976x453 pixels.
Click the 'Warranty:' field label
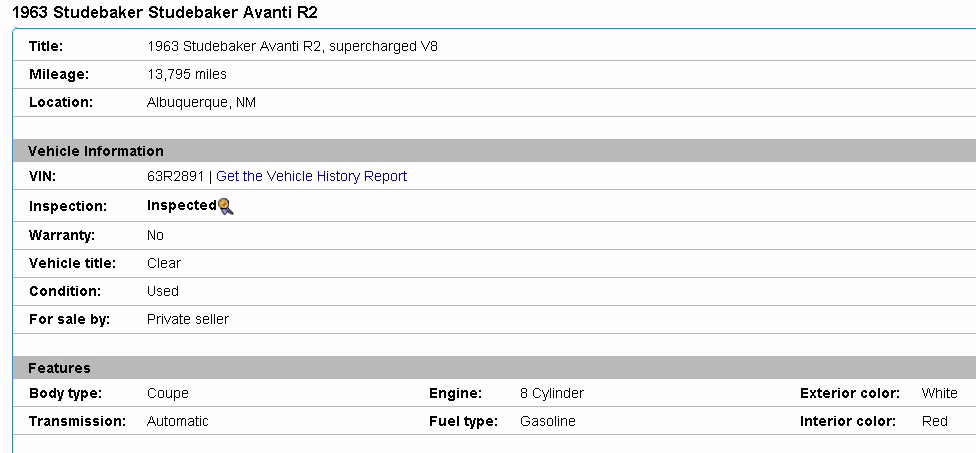(62, 235)
